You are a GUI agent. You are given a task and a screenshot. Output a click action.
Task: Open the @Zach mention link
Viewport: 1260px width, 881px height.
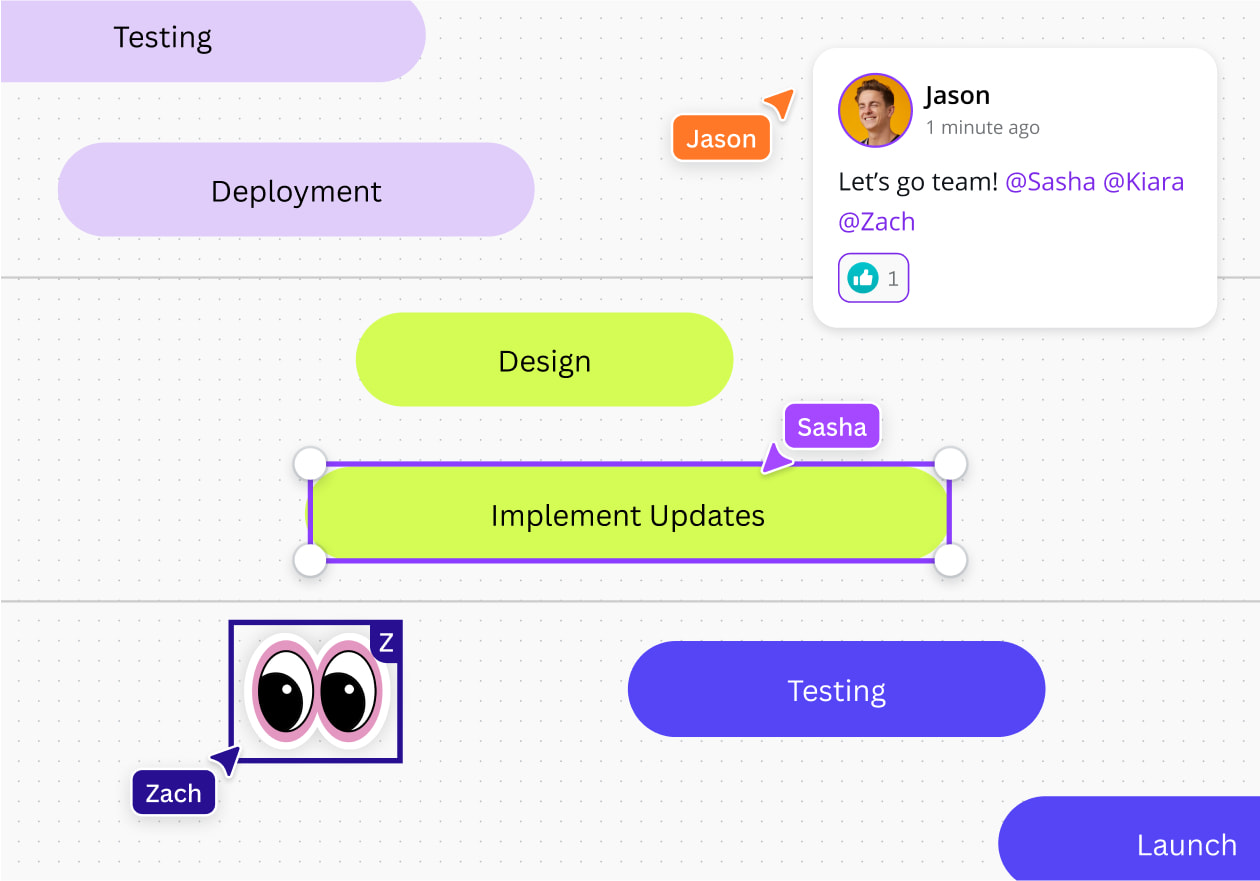(x=876, y=221)
